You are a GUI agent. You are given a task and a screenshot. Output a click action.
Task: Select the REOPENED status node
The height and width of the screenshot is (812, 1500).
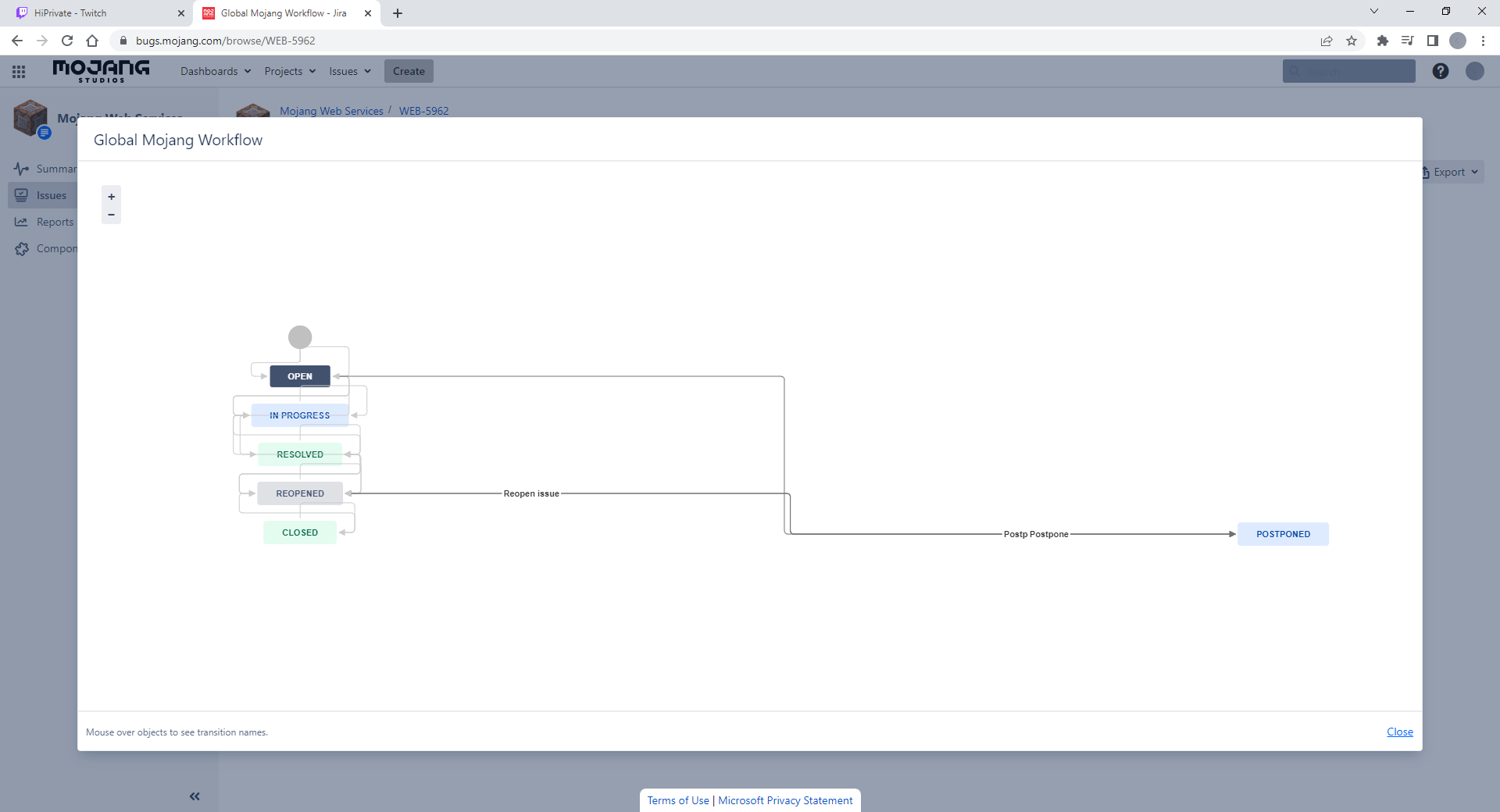coord(300,493)
